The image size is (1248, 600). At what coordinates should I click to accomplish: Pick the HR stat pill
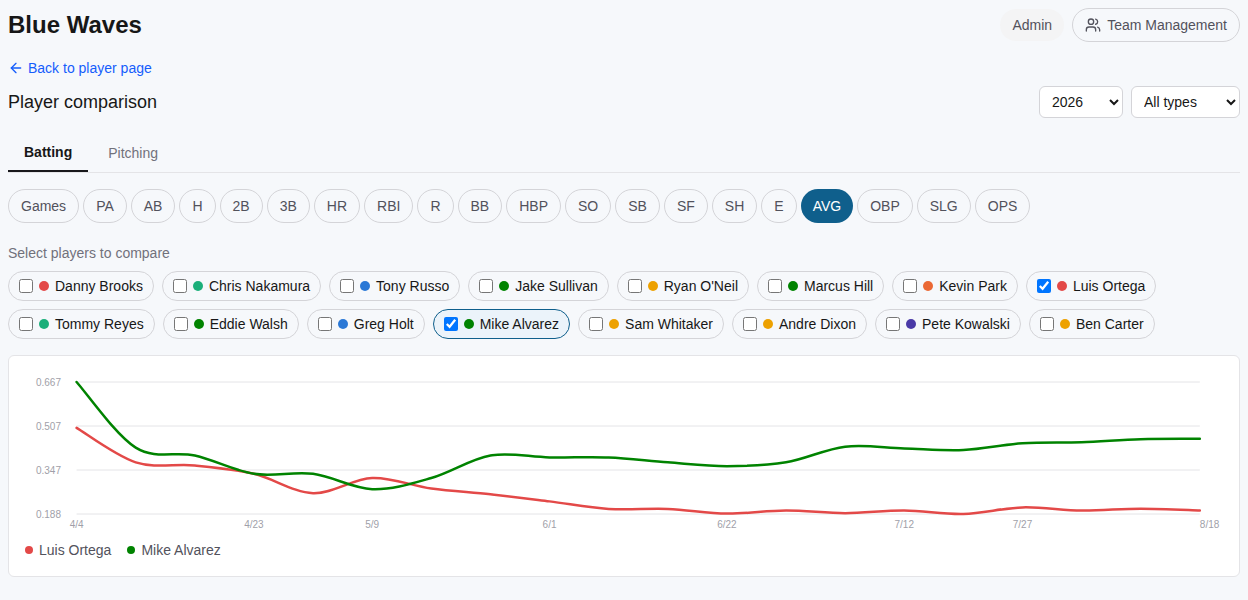[x=337, y=206]
